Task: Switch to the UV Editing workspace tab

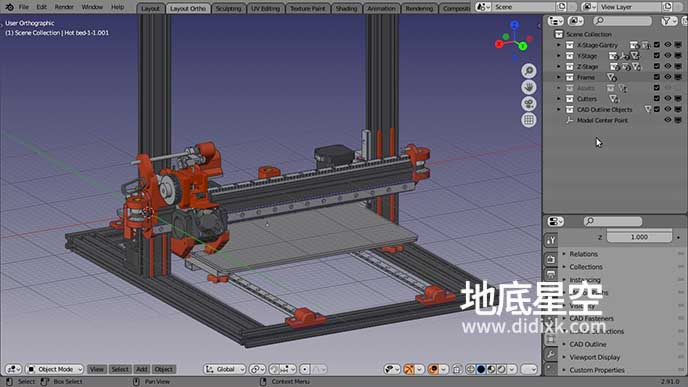Action: tap(265, 8)
